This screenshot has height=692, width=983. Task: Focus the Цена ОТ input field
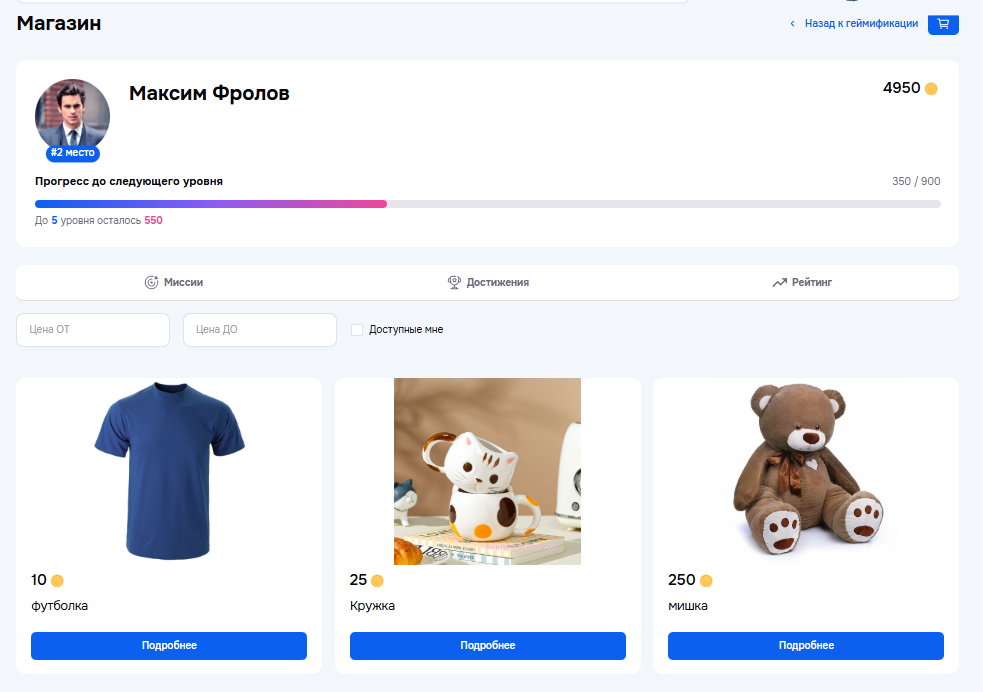93,330
